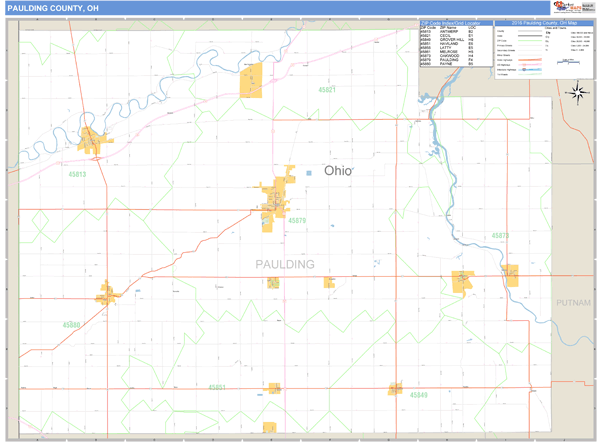Click the blue square marker beside Ohio

(309, 173)
